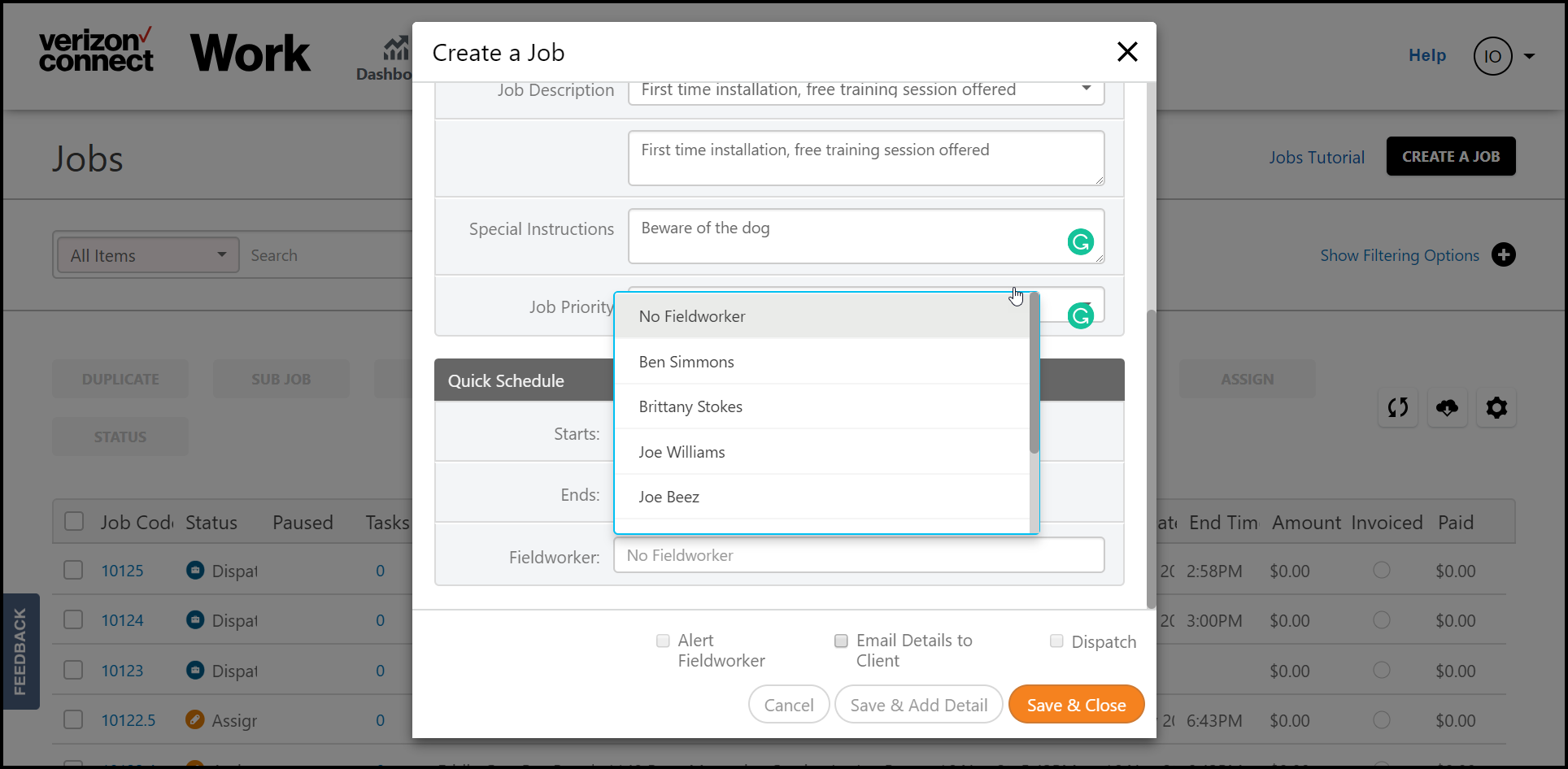Click the CREATE A JOB button

coord(1451,156)
